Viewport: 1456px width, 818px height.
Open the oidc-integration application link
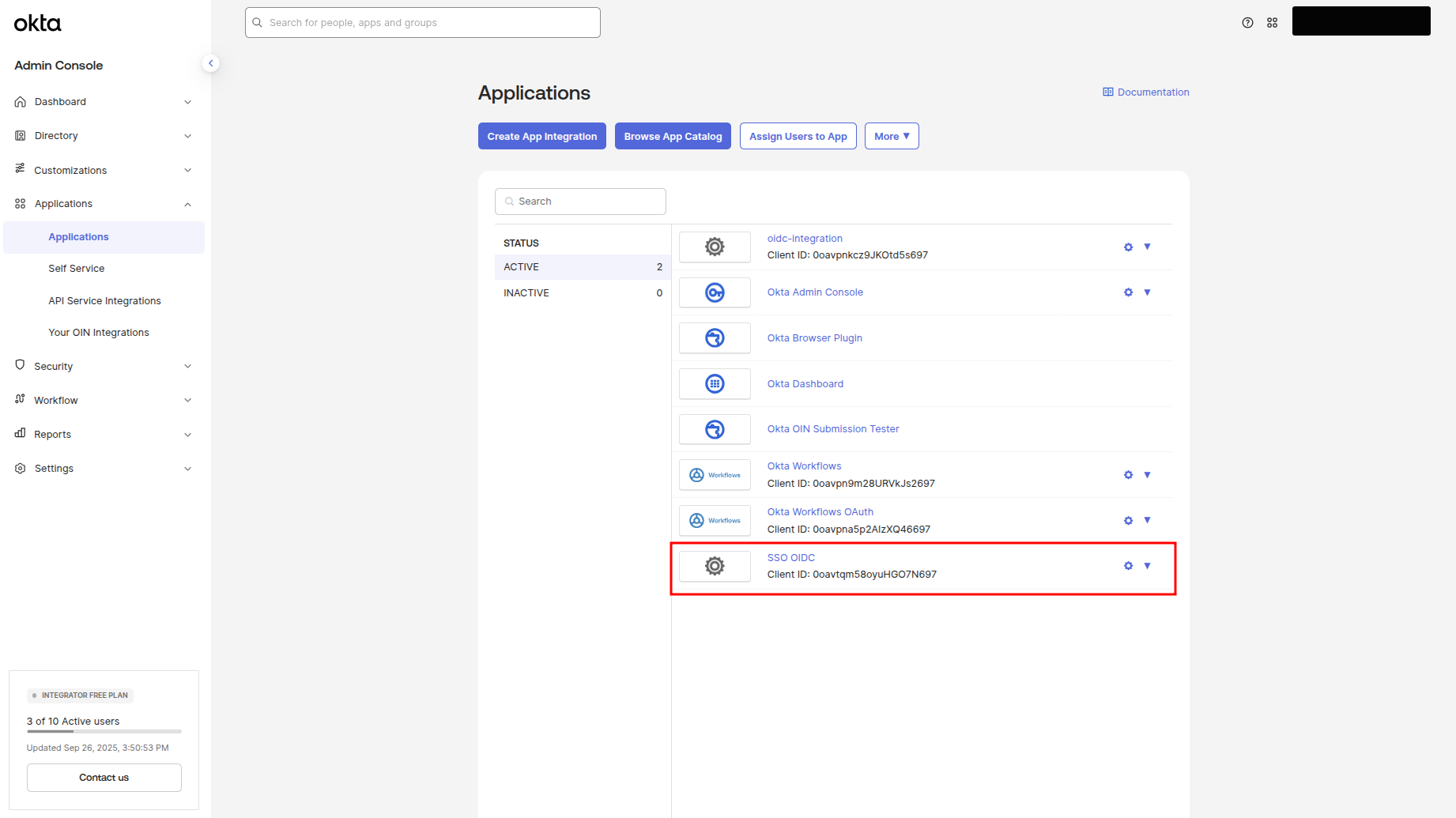pos(805,239)
